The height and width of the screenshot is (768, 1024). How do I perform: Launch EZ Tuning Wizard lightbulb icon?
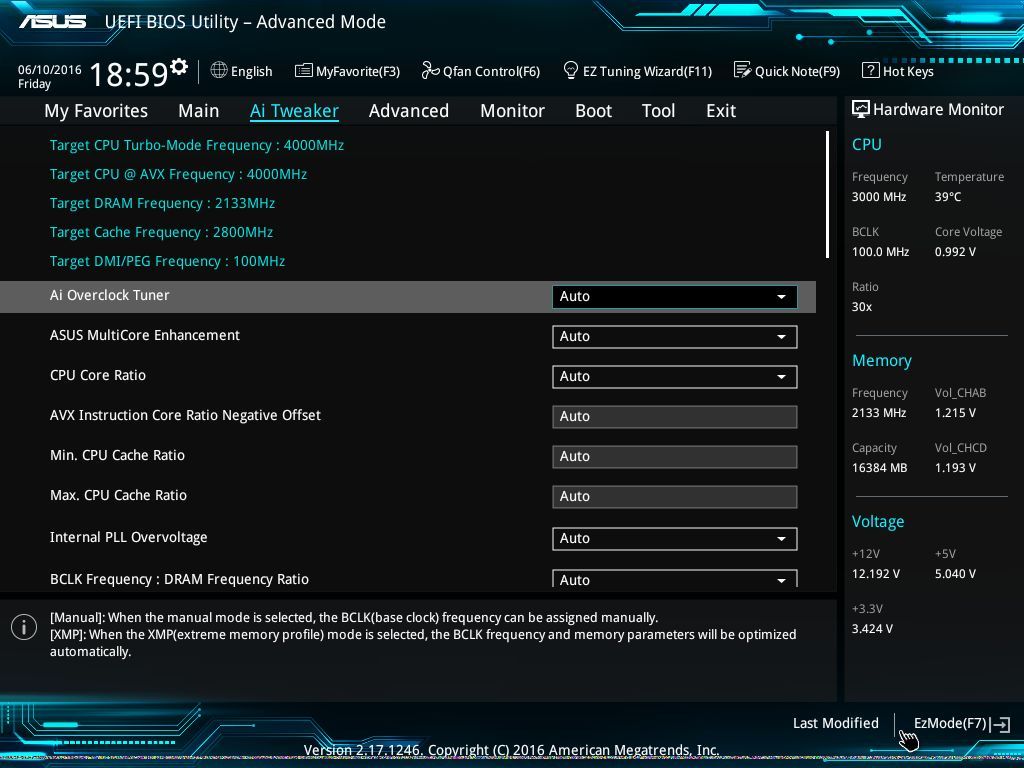click(571, 70)
